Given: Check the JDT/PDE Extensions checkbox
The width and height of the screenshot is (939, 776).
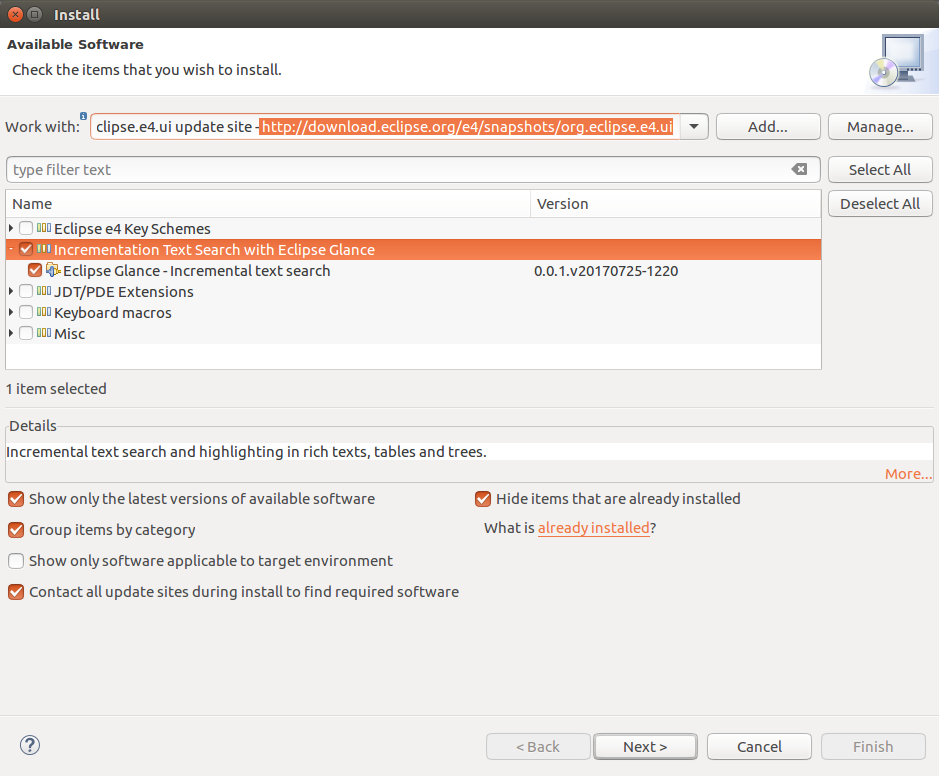Looking at the screenshot, I should click(26, 291).
